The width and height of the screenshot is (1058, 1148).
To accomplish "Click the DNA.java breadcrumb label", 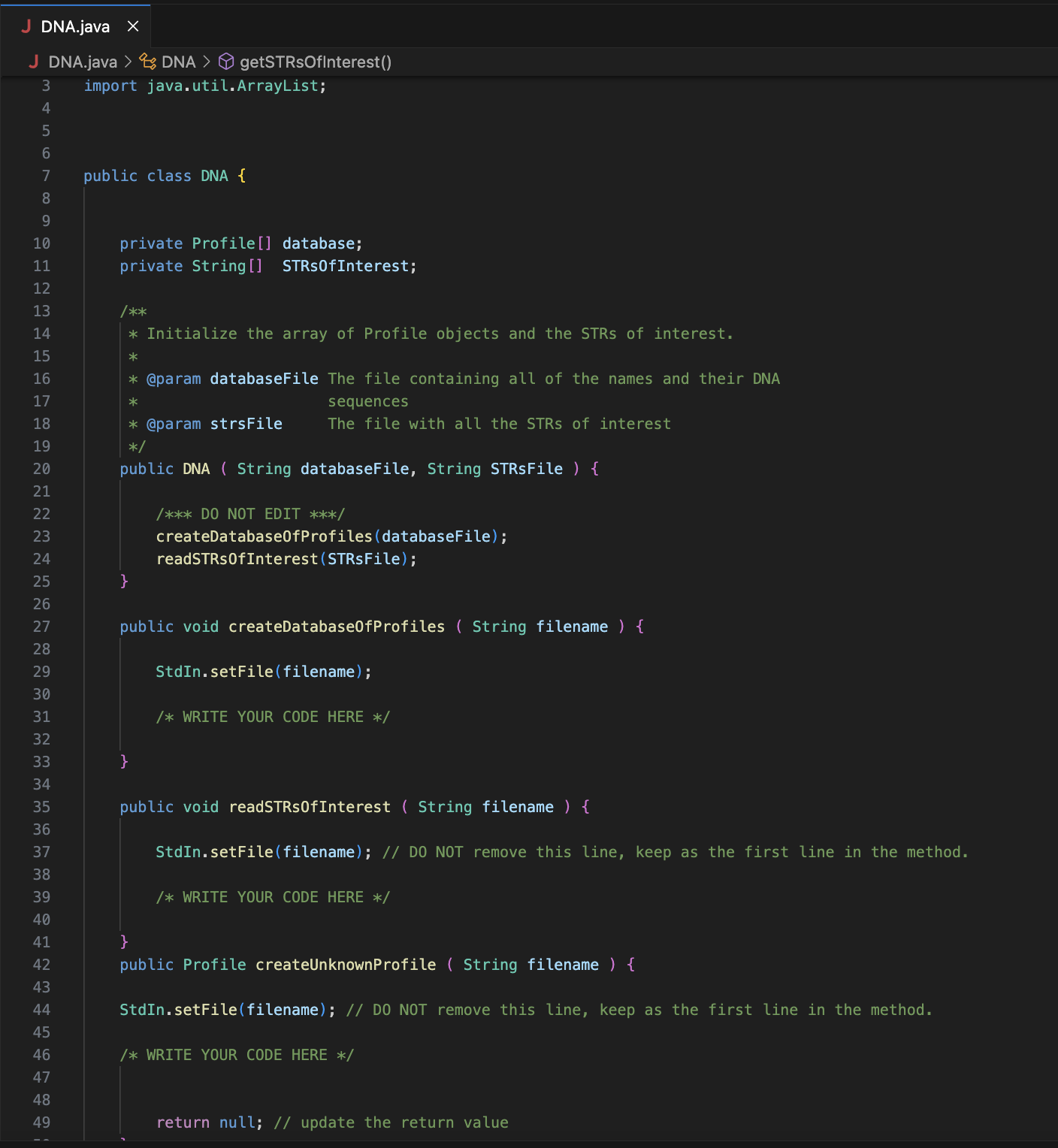I will click(83, 62).
